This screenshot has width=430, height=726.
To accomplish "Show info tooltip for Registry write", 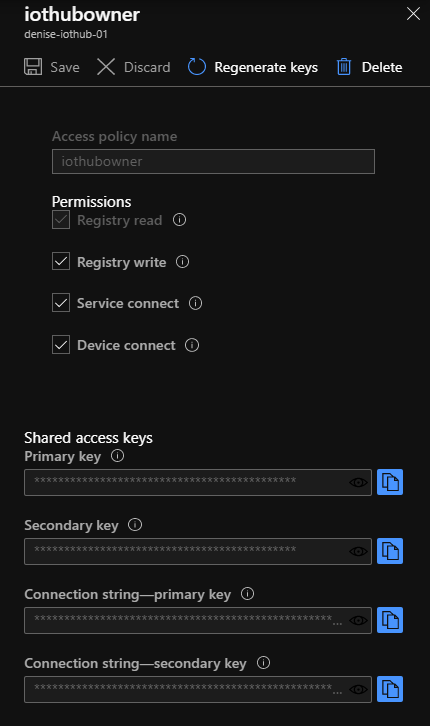I will (182, 262).
